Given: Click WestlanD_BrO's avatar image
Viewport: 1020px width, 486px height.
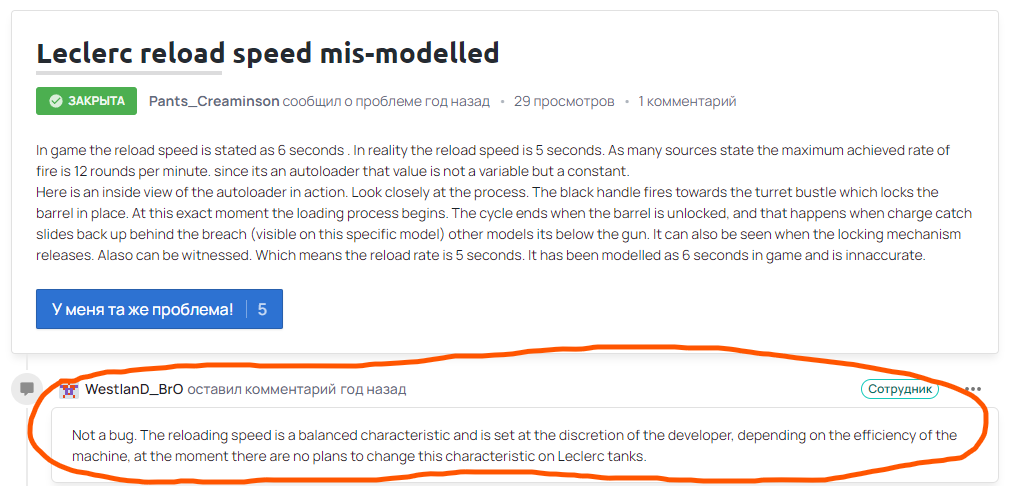Looking at the screenshot, I should [x=69, y=390].
